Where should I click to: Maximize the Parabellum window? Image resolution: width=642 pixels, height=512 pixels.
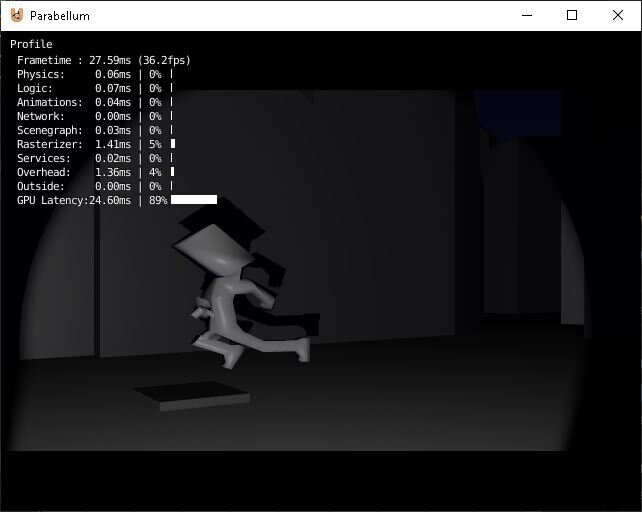(572, 15)
